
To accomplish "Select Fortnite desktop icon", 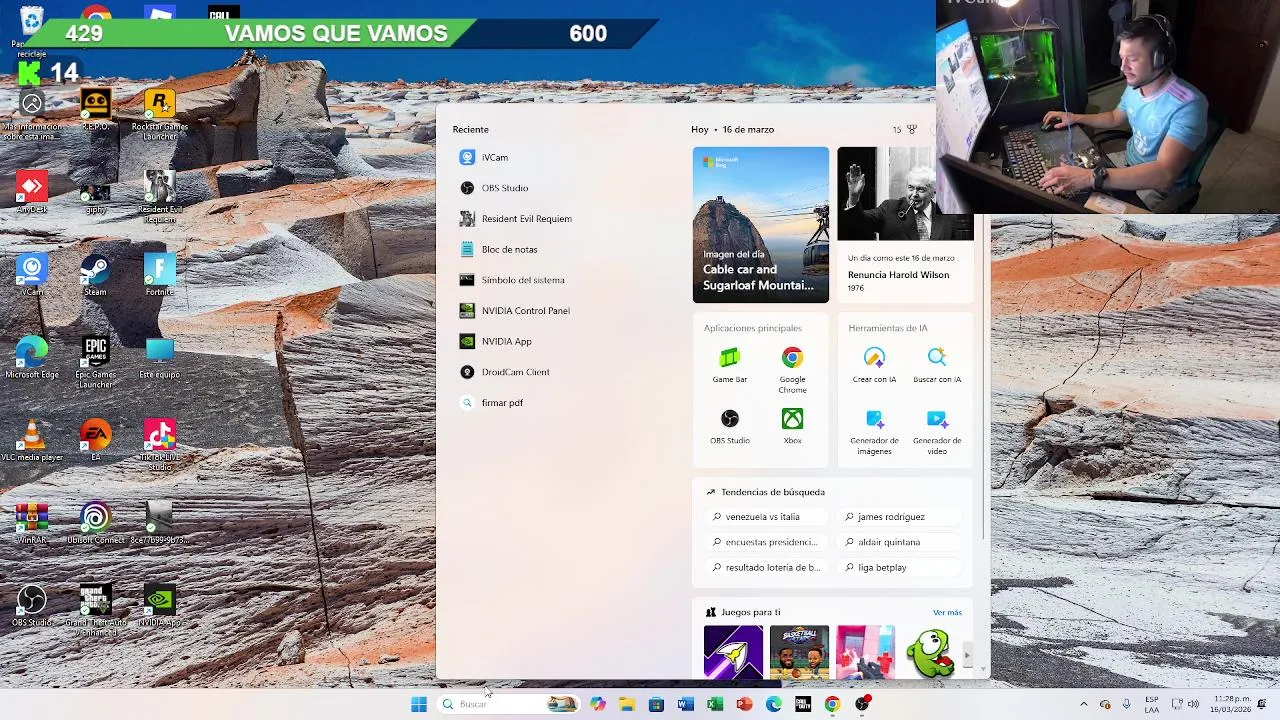I will 160,275.
